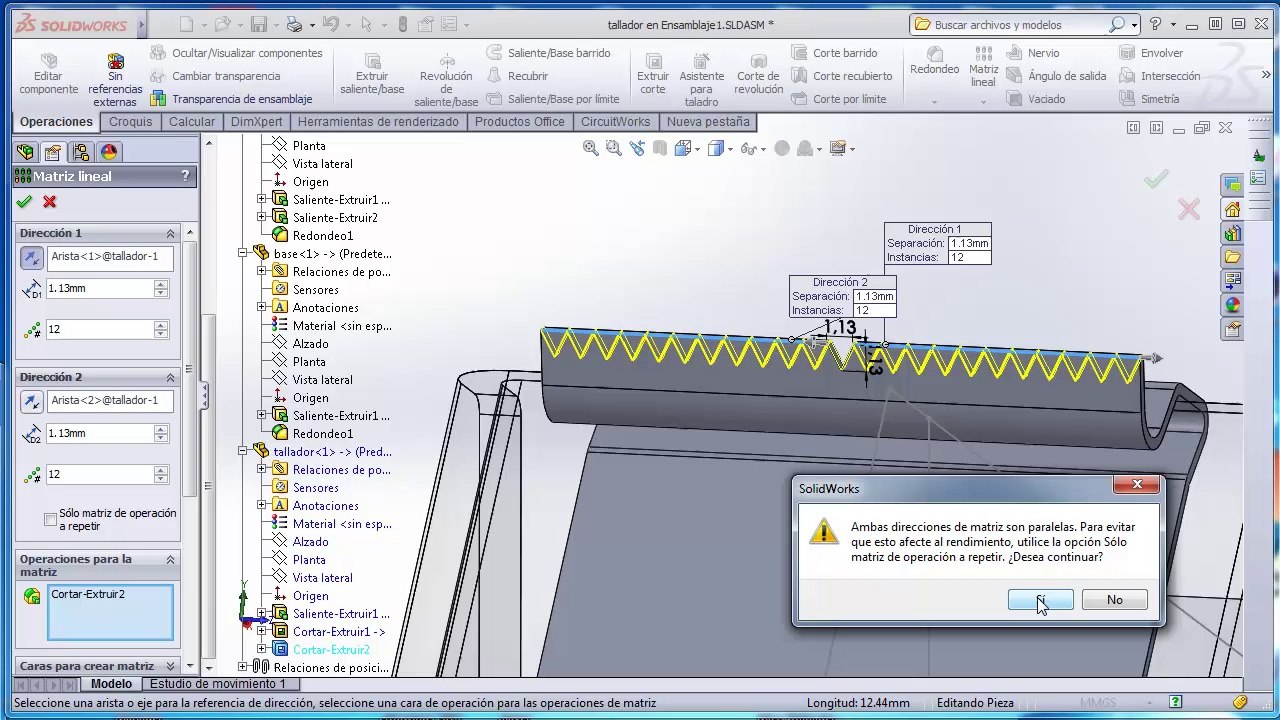1280x720 pixels.
Task: Click viewport red X cancel corner
Action: [x=1188, y=209]
